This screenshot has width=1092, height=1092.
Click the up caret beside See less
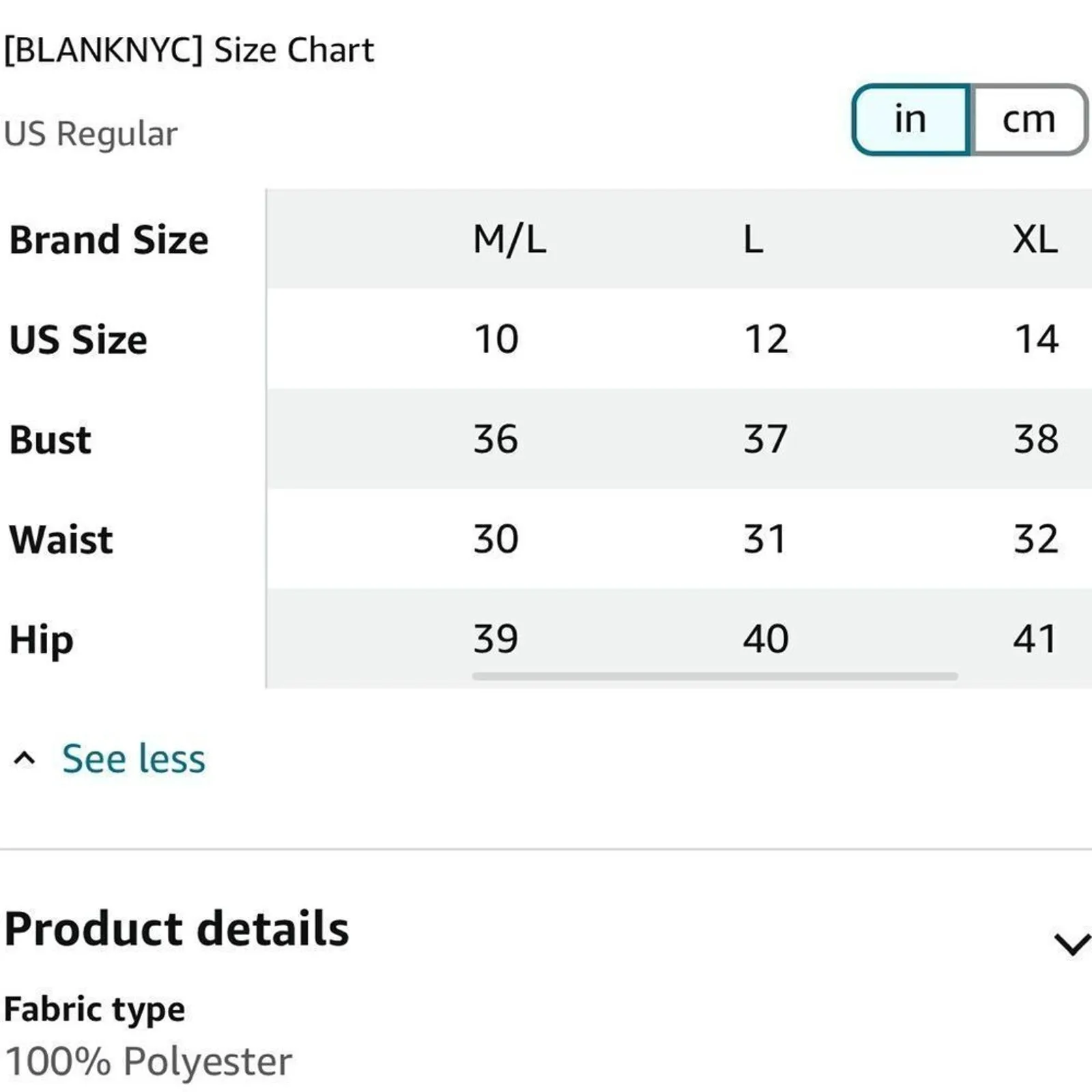point(25,758)
